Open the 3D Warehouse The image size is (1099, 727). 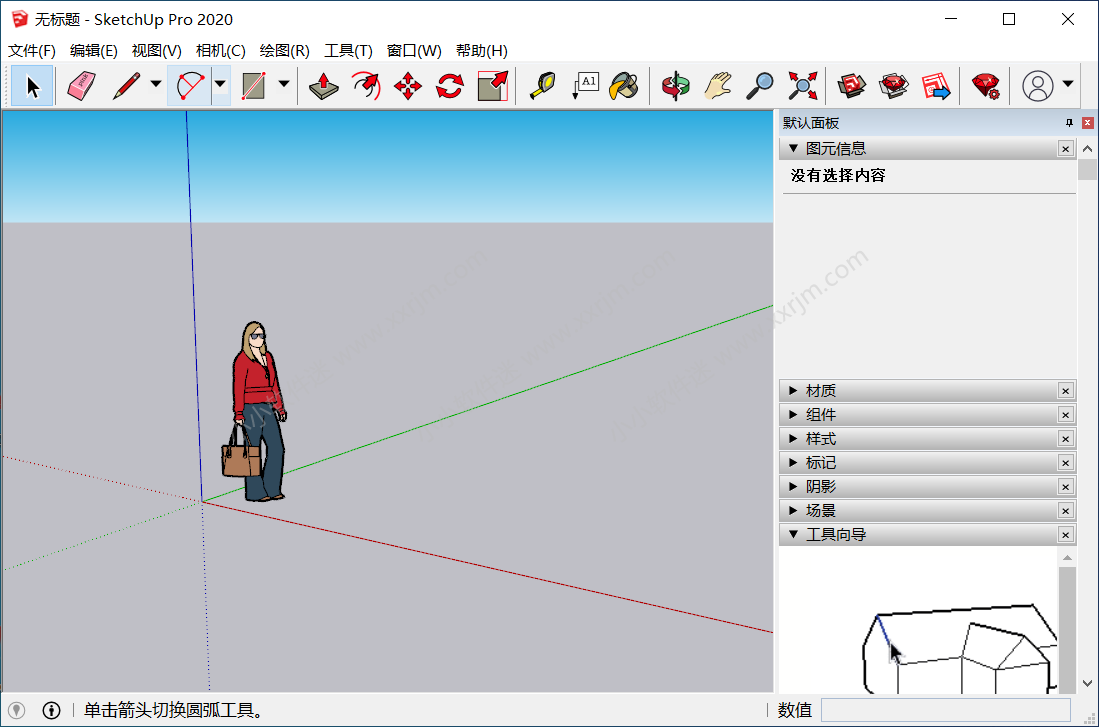pyautogui.click(x=852, y=86)
